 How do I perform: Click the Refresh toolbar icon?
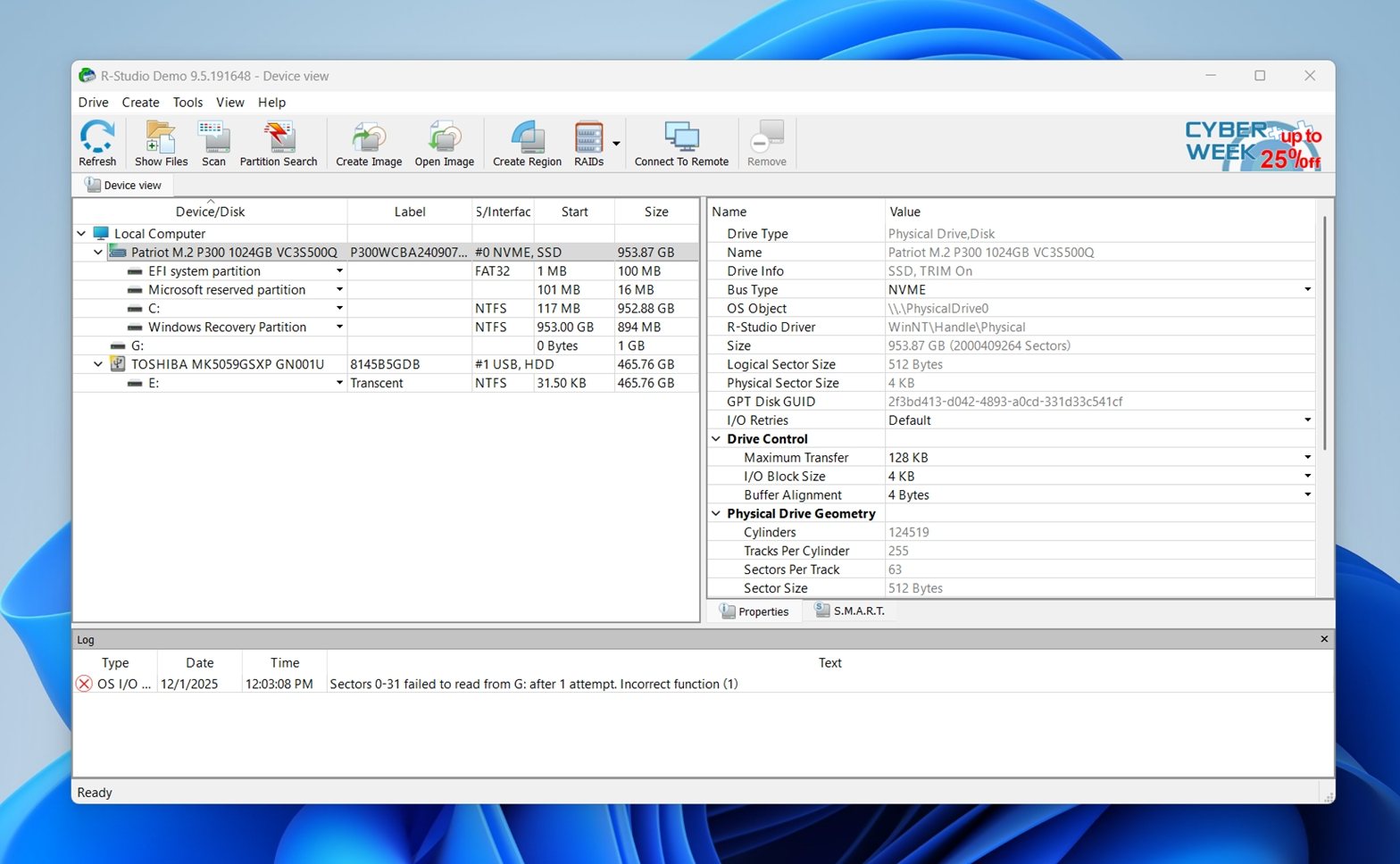click(97, 143)
